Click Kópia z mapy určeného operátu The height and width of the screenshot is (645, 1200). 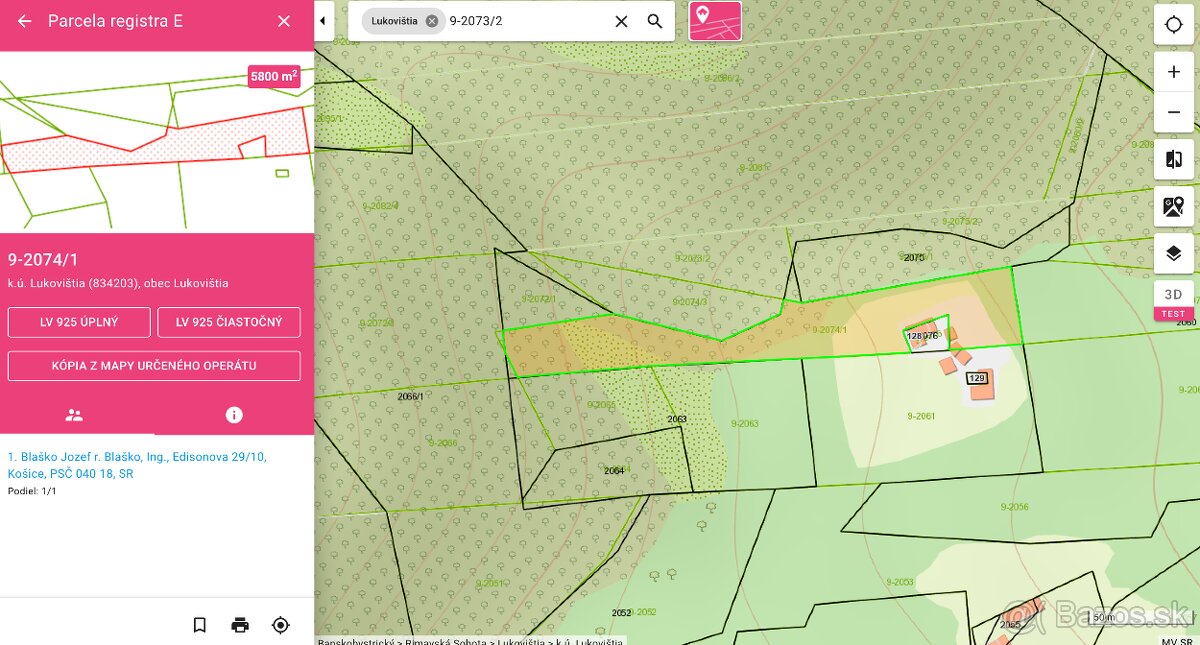(x=154, y=366)
